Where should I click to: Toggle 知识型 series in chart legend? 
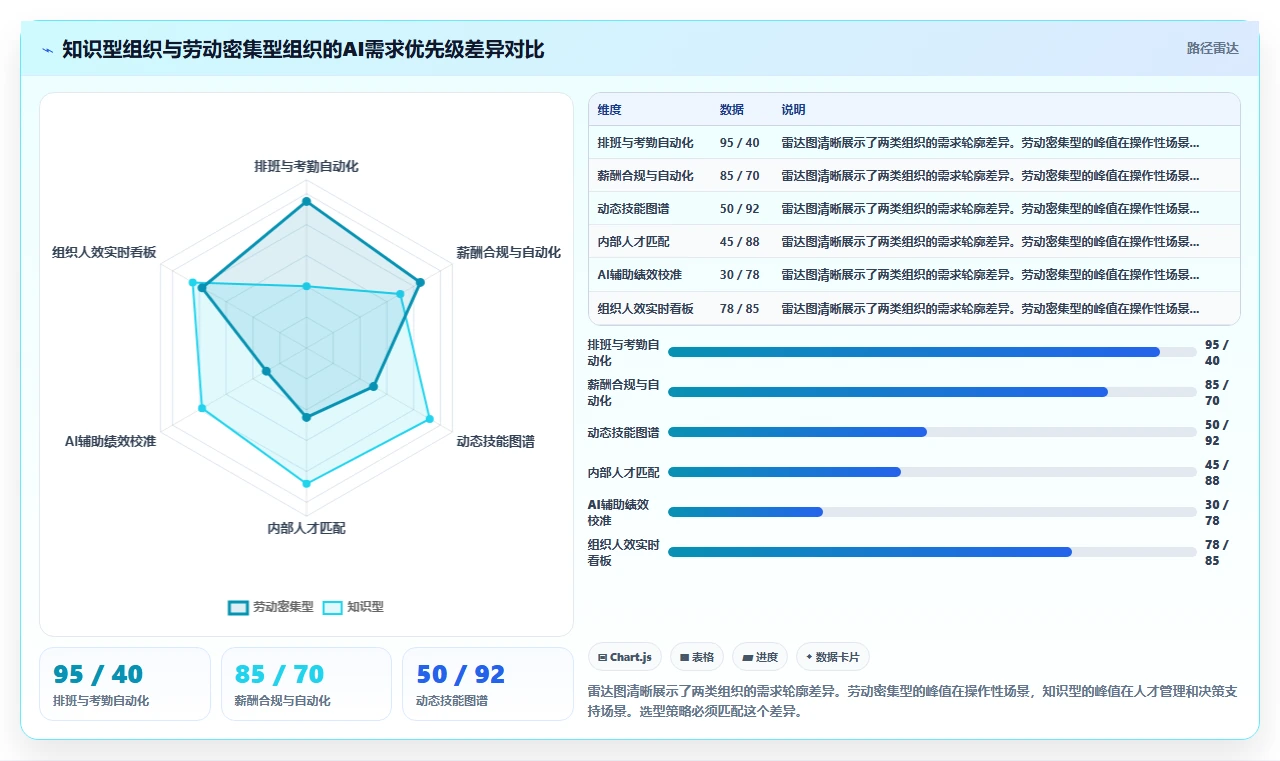point(353,607)
